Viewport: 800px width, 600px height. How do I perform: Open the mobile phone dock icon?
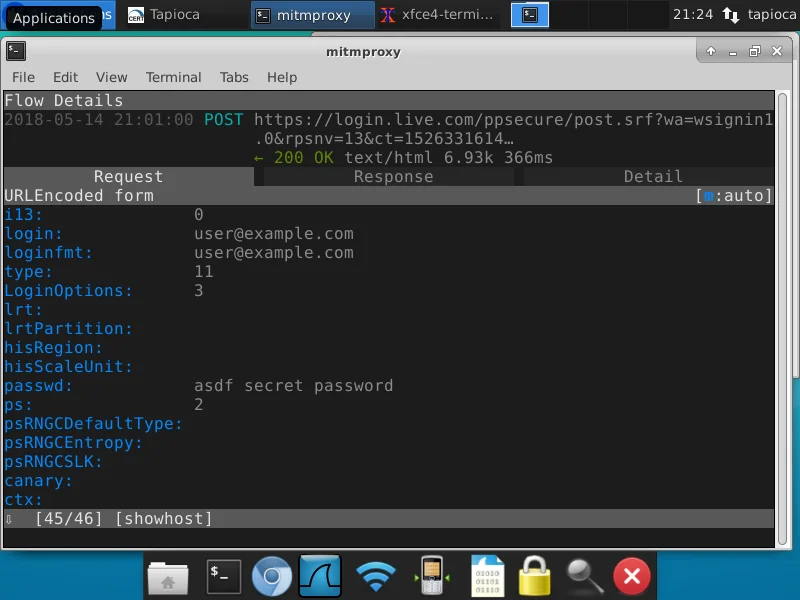click(432, 576)
